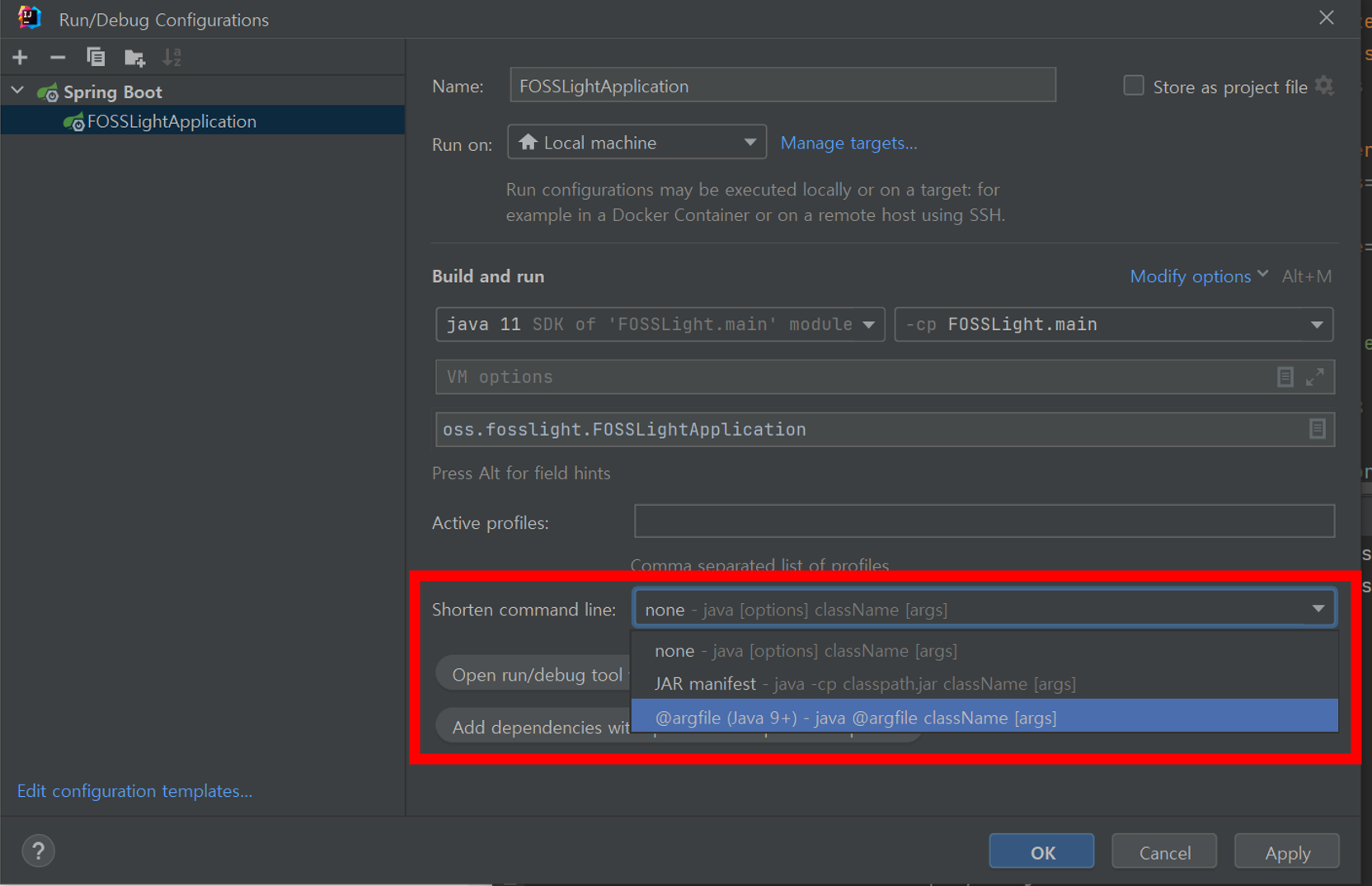Image resolution: width=1372 pixels, height=886 pixels.
Task: Click the Spring Boot leaf icon
Action: 48,92
